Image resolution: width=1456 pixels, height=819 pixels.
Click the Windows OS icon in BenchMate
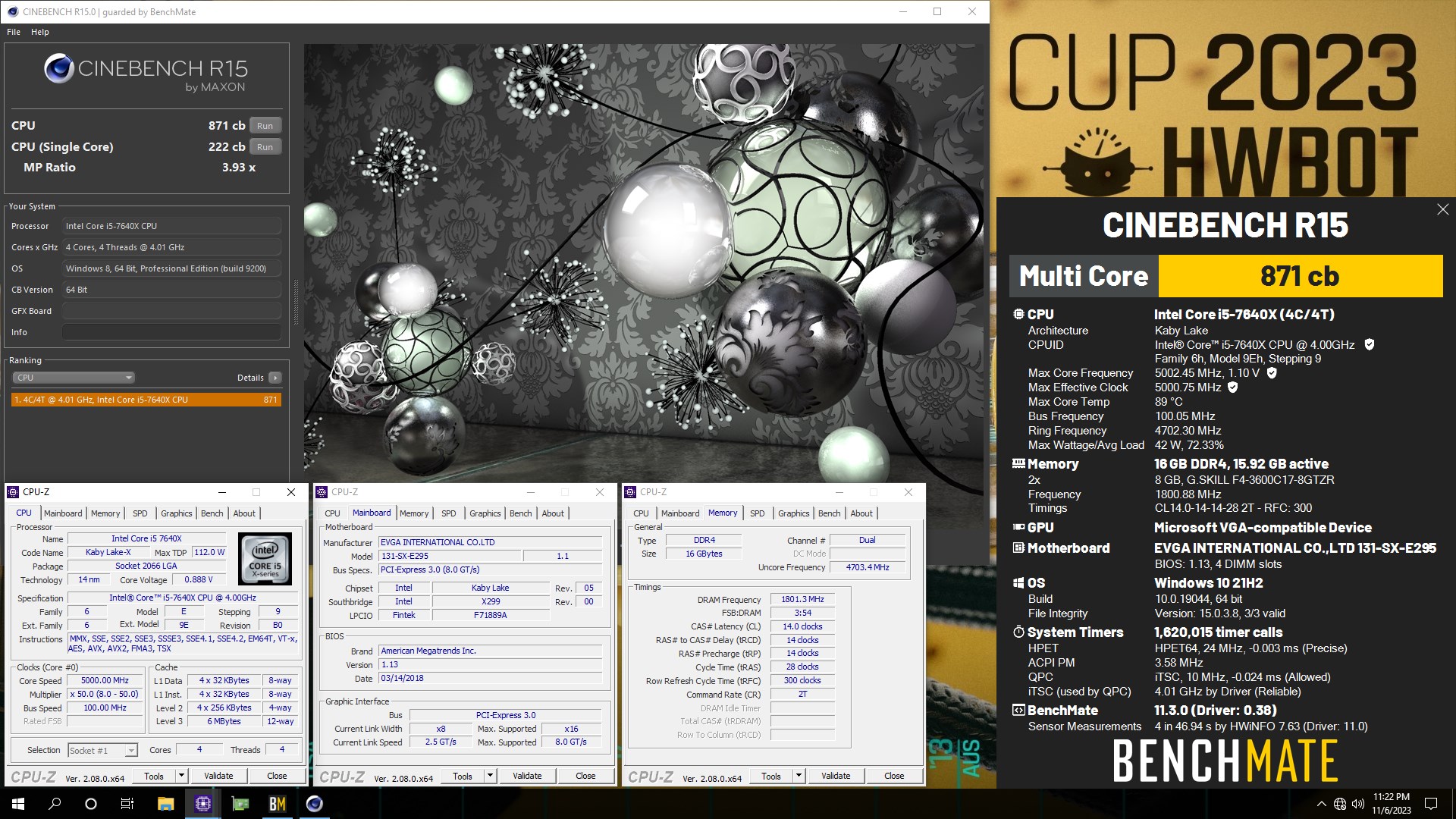[x=1018, y=582]
